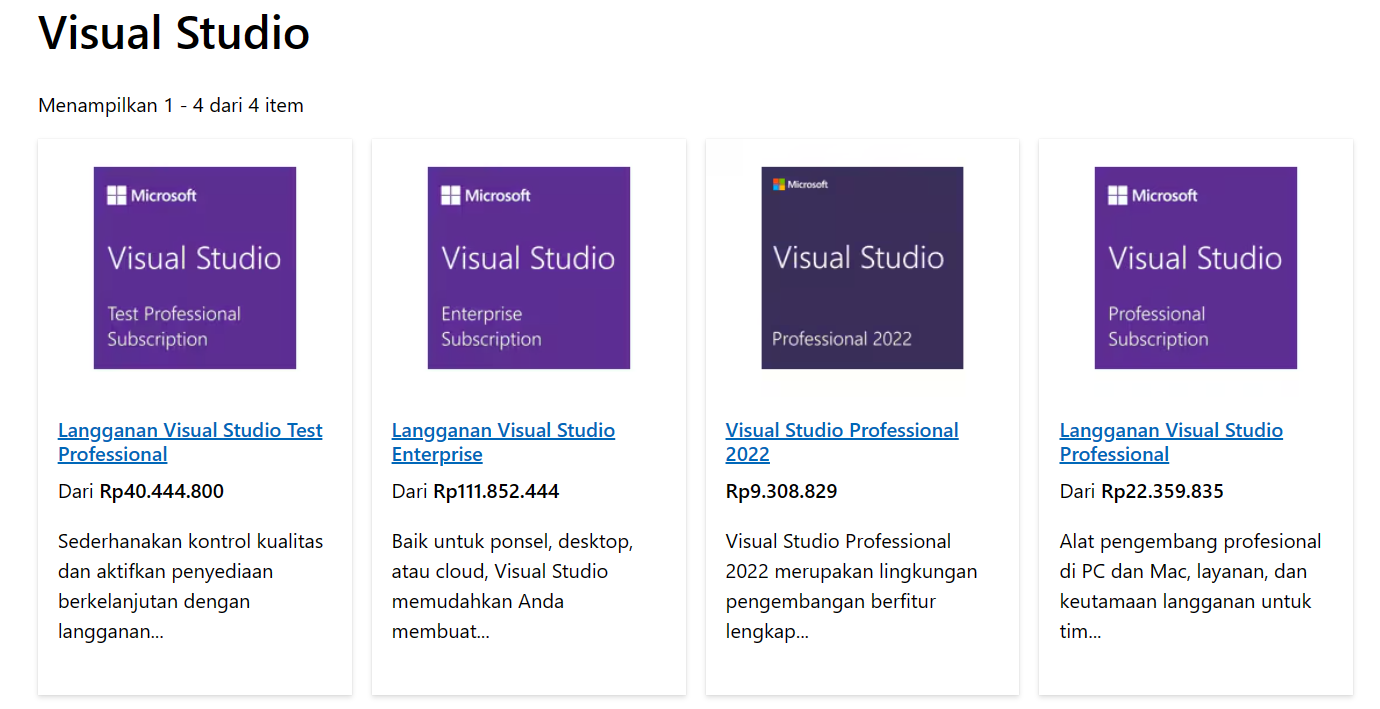
Task: Click the description starting "Alat pengembang profesional"
Action: click(1191, 586)
